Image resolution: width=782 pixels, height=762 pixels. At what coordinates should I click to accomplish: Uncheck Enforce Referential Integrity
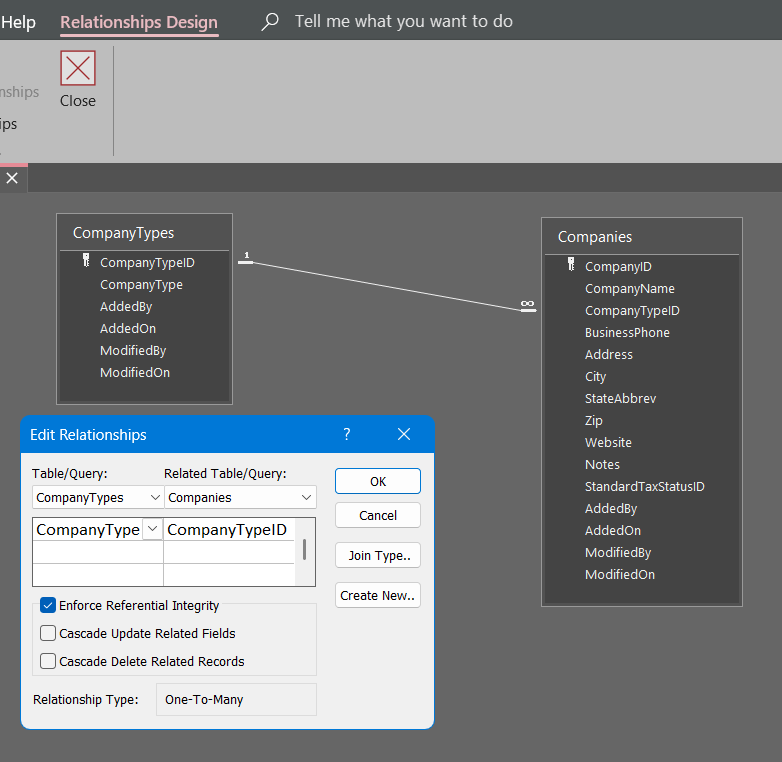pyautogui.click(x=48, y=605)
